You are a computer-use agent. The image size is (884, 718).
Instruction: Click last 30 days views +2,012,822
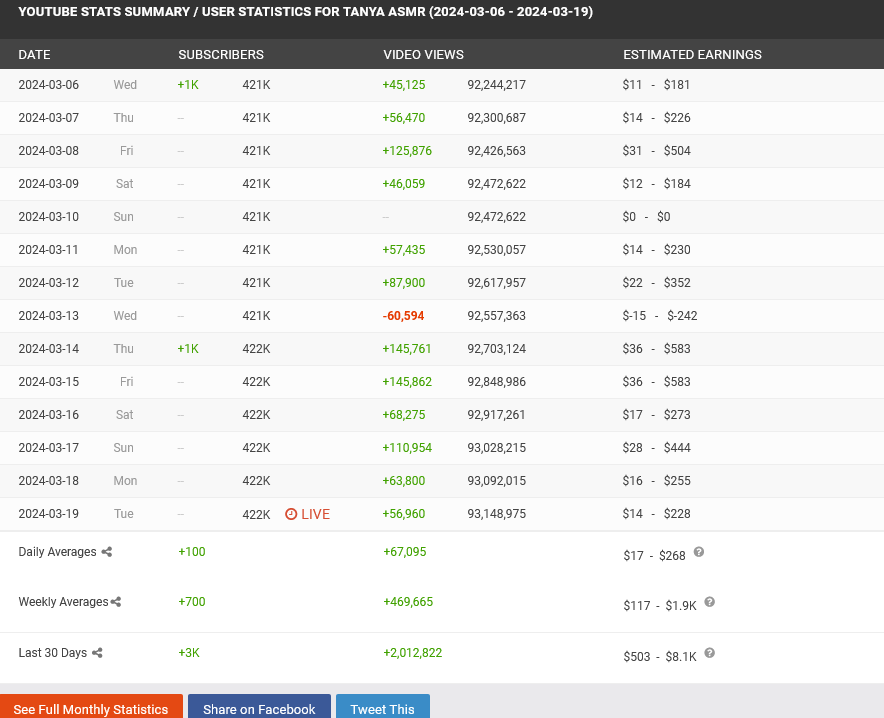(x=413, y=653)
